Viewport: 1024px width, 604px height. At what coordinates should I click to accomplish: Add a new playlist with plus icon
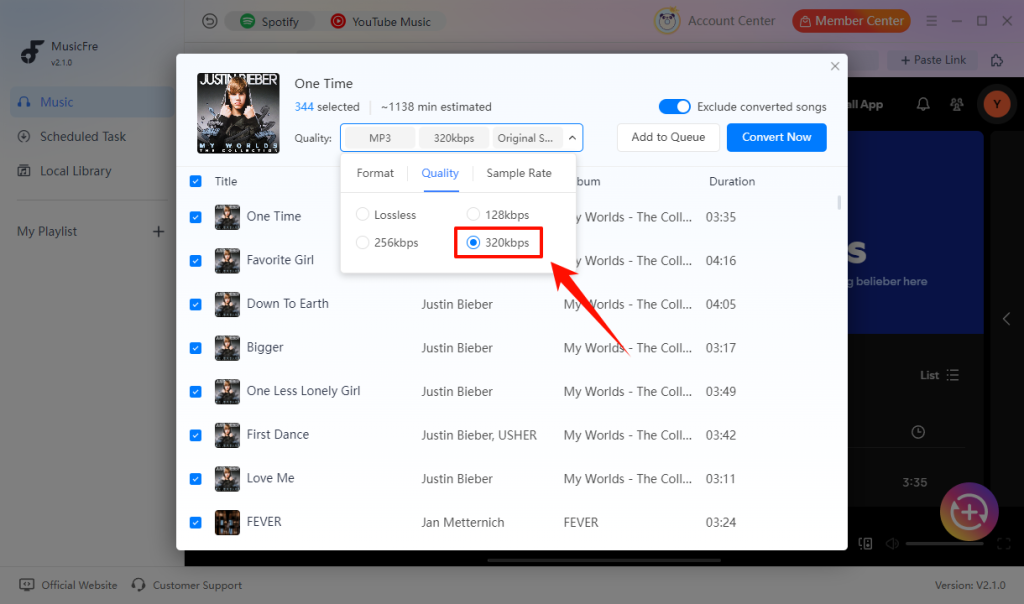(x=158, y=232)
